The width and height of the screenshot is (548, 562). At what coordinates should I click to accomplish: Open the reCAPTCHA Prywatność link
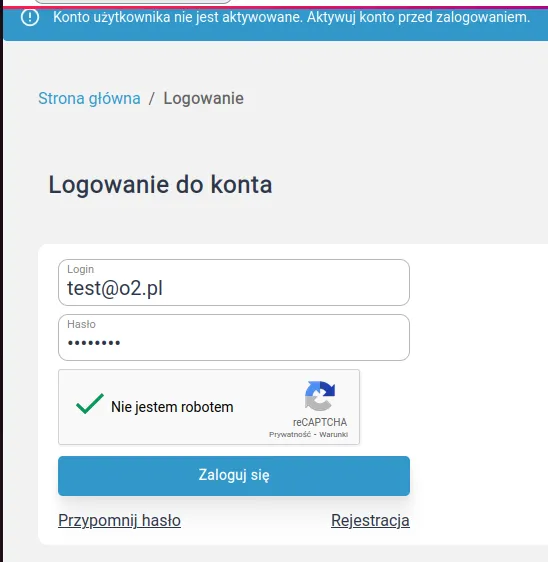coord(290,434)
